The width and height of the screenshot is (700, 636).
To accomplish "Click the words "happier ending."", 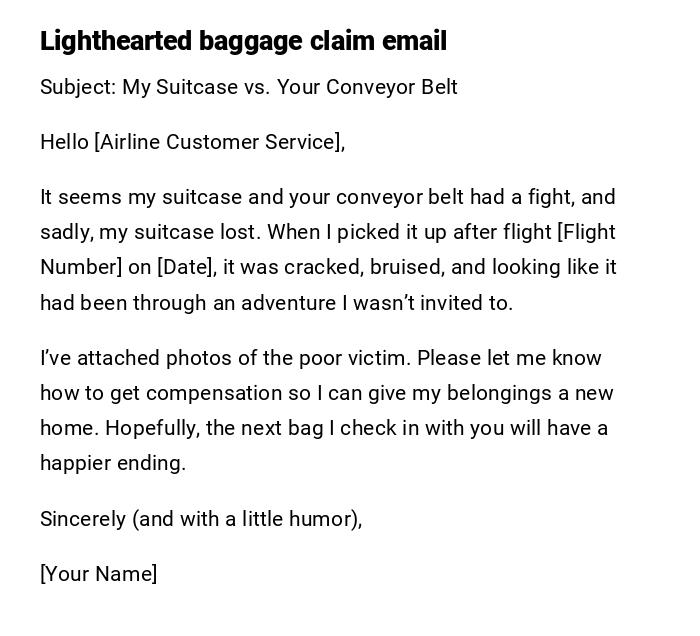I will (113, 463).
